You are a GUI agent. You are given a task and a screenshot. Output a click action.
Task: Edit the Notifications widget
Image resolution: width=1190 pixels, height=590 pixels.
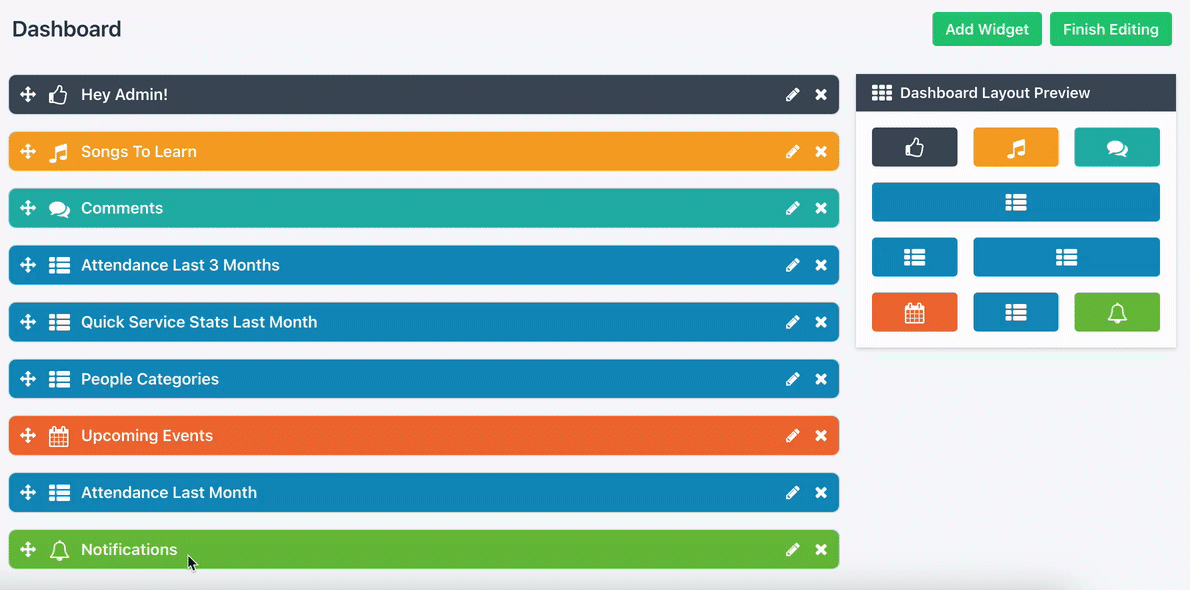[793, 549]
